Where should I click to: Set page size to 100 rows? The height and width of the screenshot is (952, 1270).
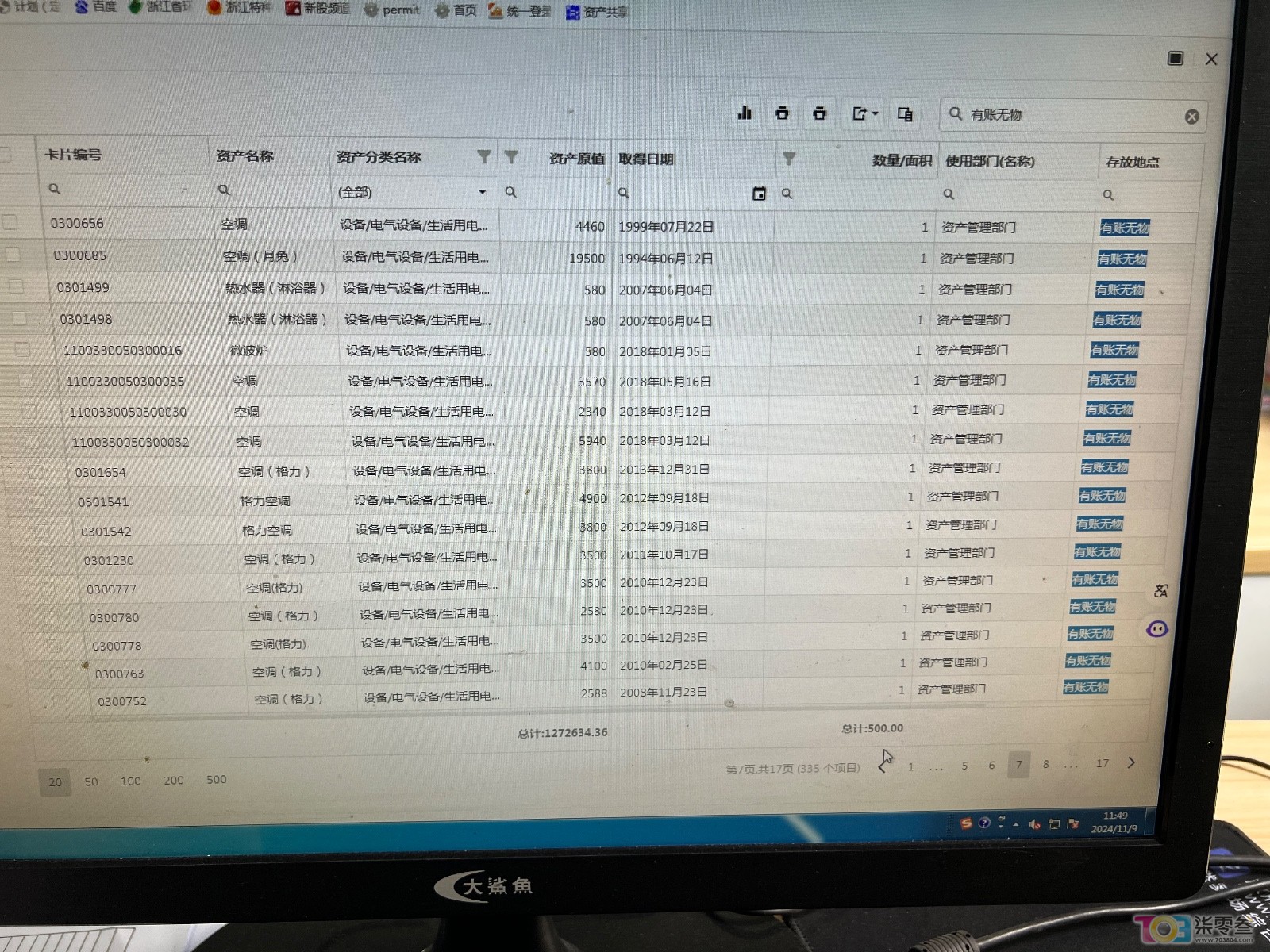pos(131,781)
